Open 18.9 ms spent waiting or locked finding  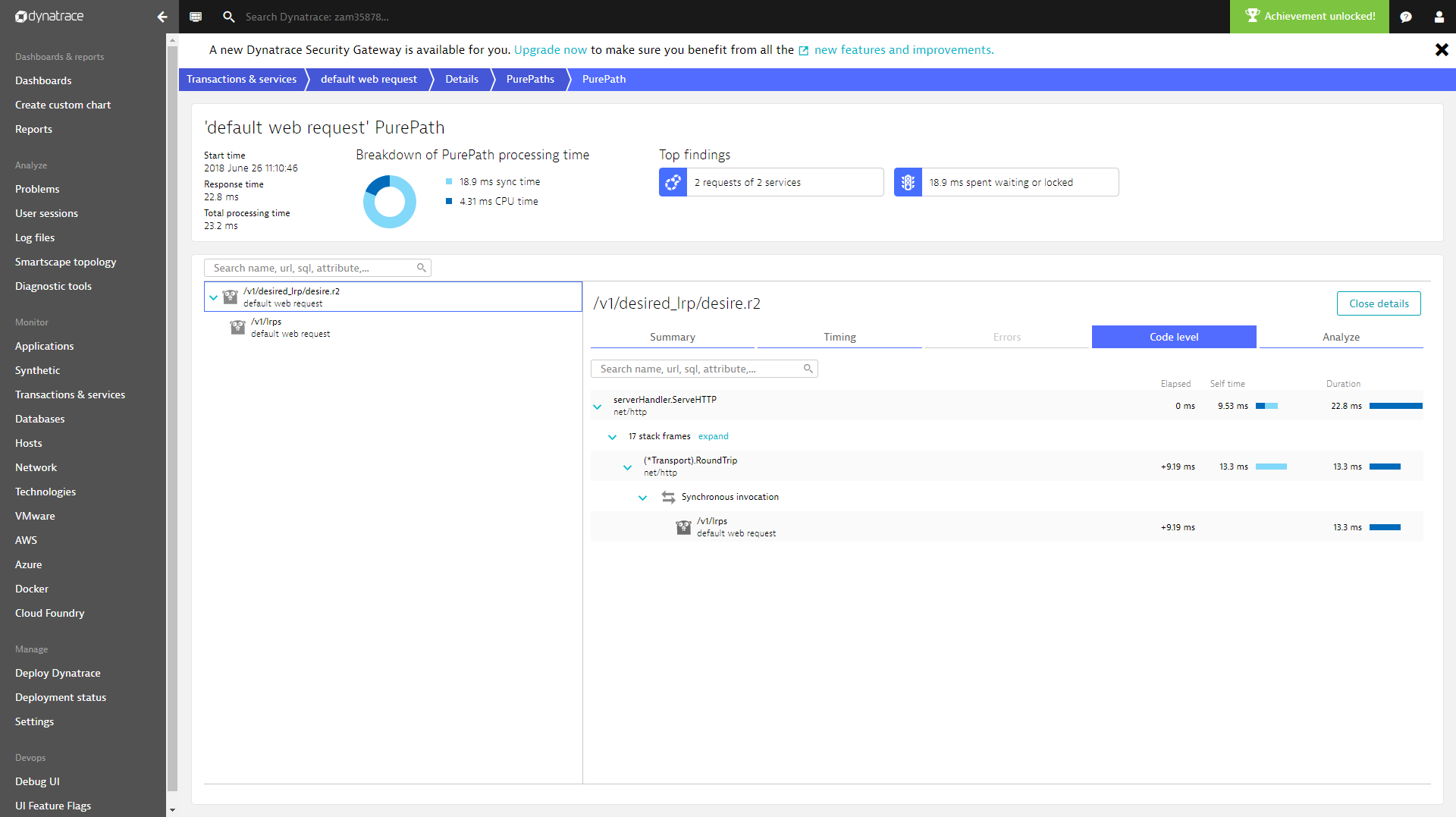coord(1006,182)
